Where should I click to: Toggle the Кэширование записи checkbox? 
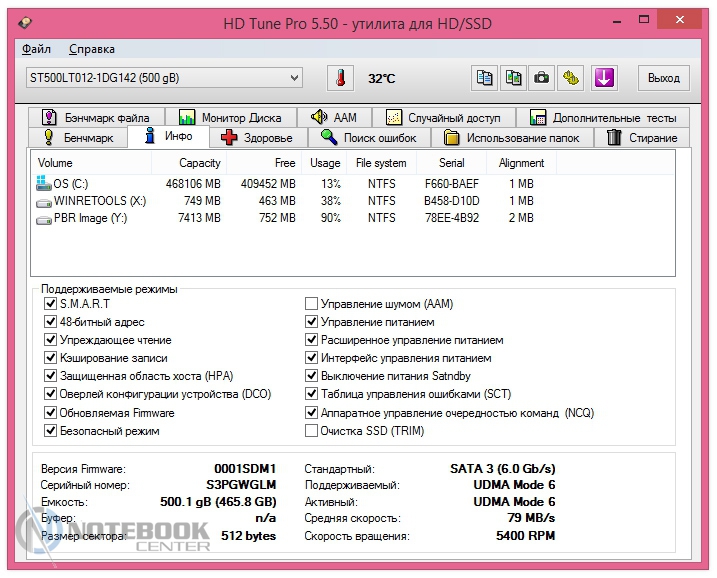click(x=50, y=358)
